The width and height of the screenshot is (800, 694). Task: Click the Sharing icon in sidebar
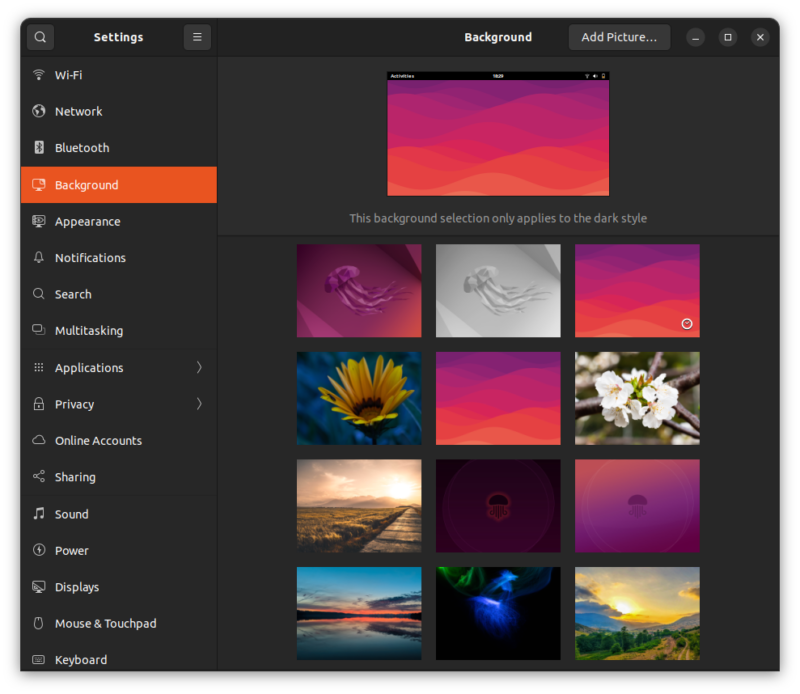pyautogui.click(x=39, y=477)
